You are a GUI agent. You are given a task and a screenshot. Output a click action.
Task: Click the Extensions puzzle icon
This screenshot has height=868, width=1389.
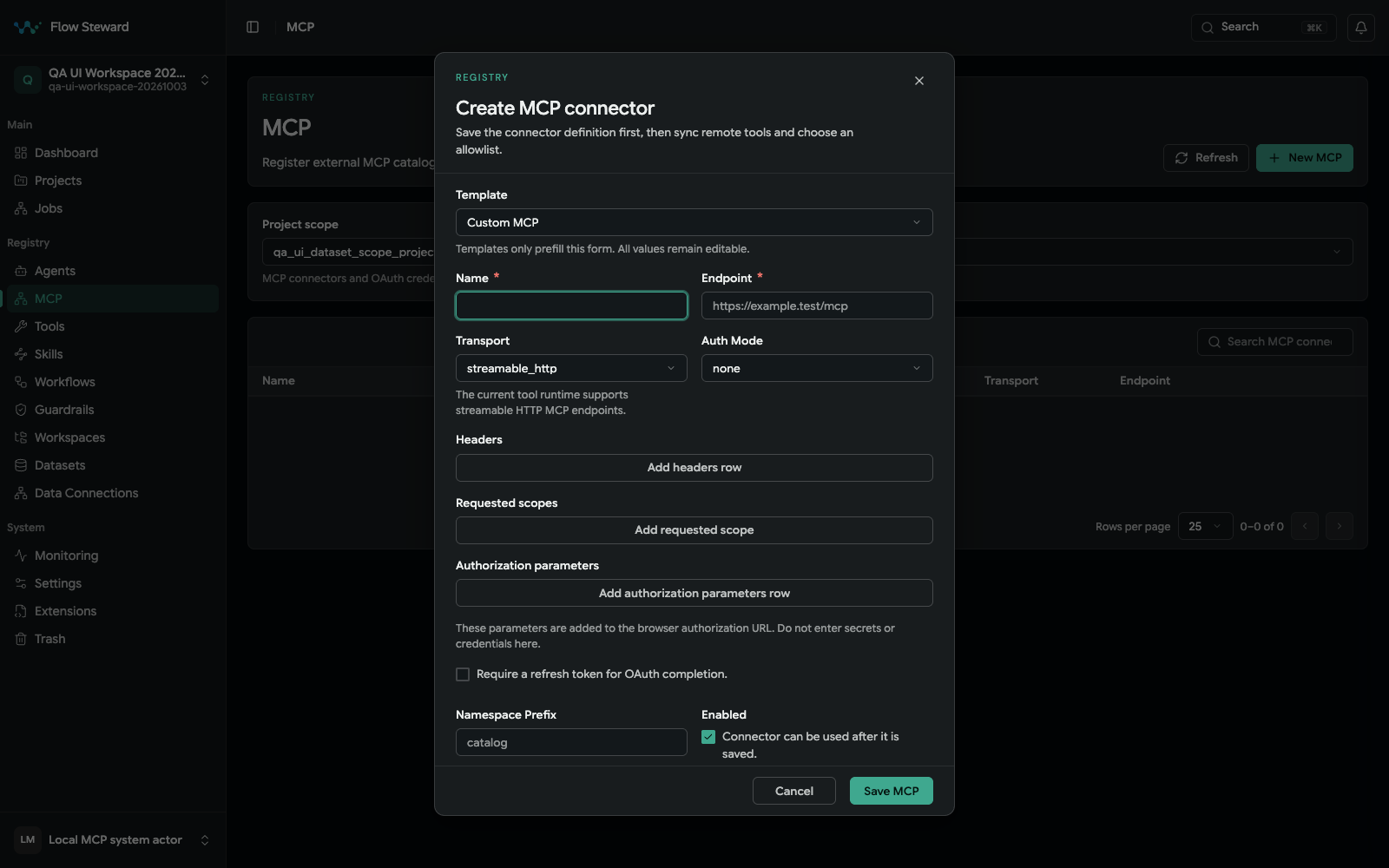21,611
